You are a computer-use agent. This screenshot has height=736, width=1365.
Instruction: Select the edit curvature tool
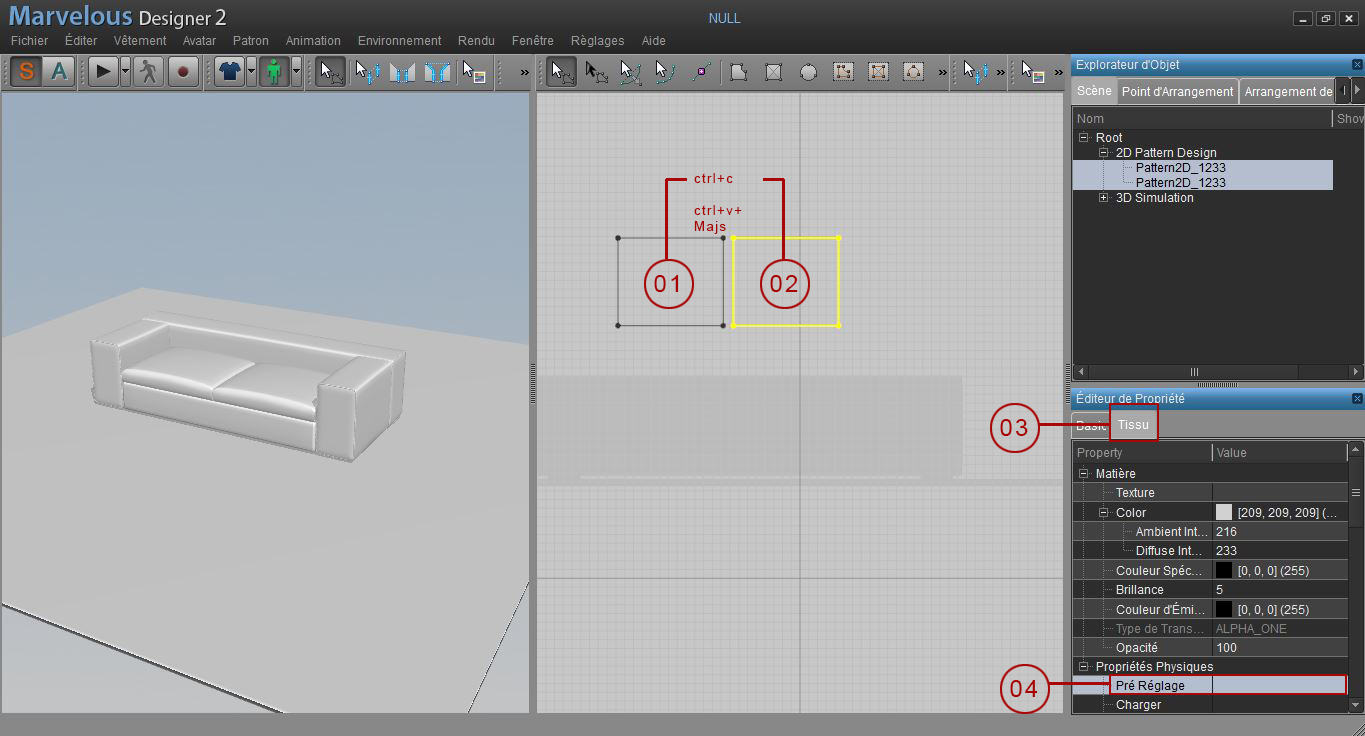631,72
